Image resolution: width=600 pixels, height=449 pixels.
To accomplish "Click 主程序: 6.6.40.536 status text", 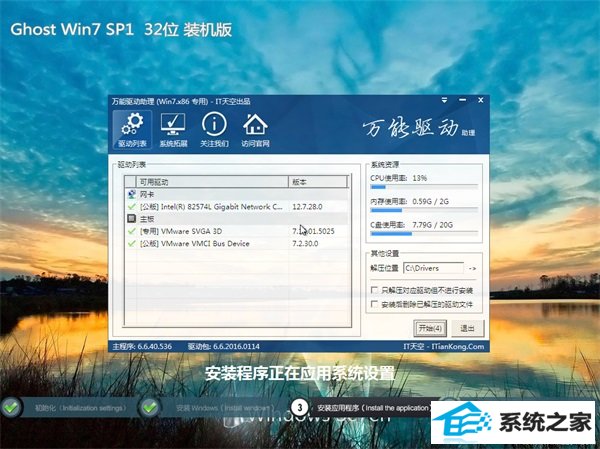I will 142,347.
